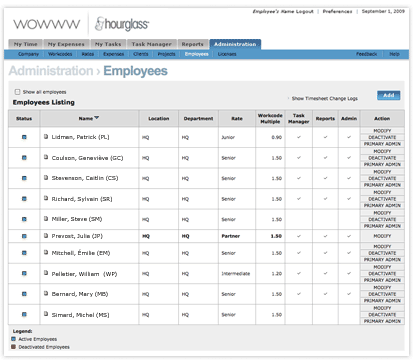Toggle Task Manager check for Richard, Sylvain
The image size is (413, 364).
tap(299, 199)
